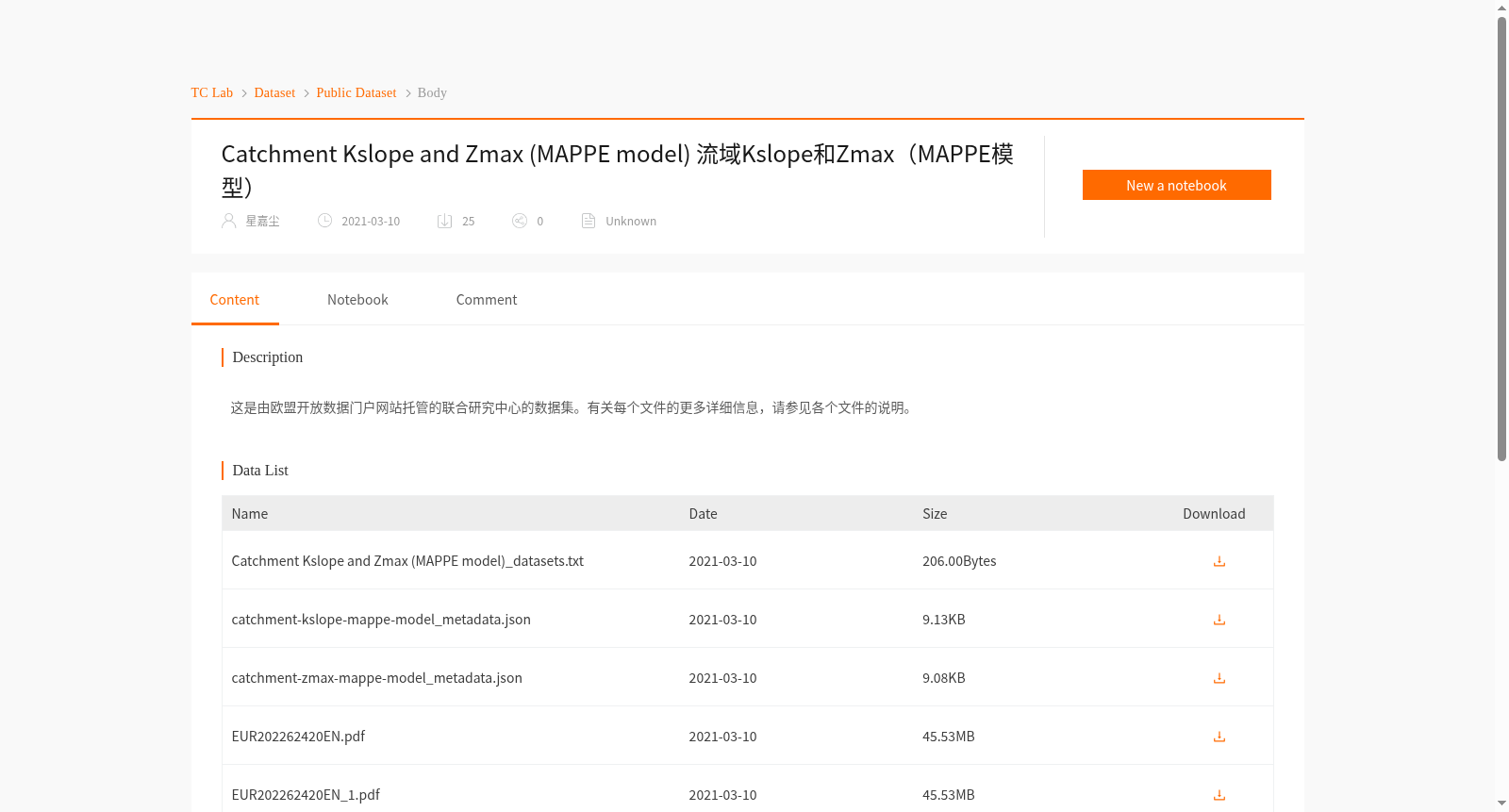This screenshot has width=1509, height=812.
Task: Click the author user icon
Action: pos(228,221)
